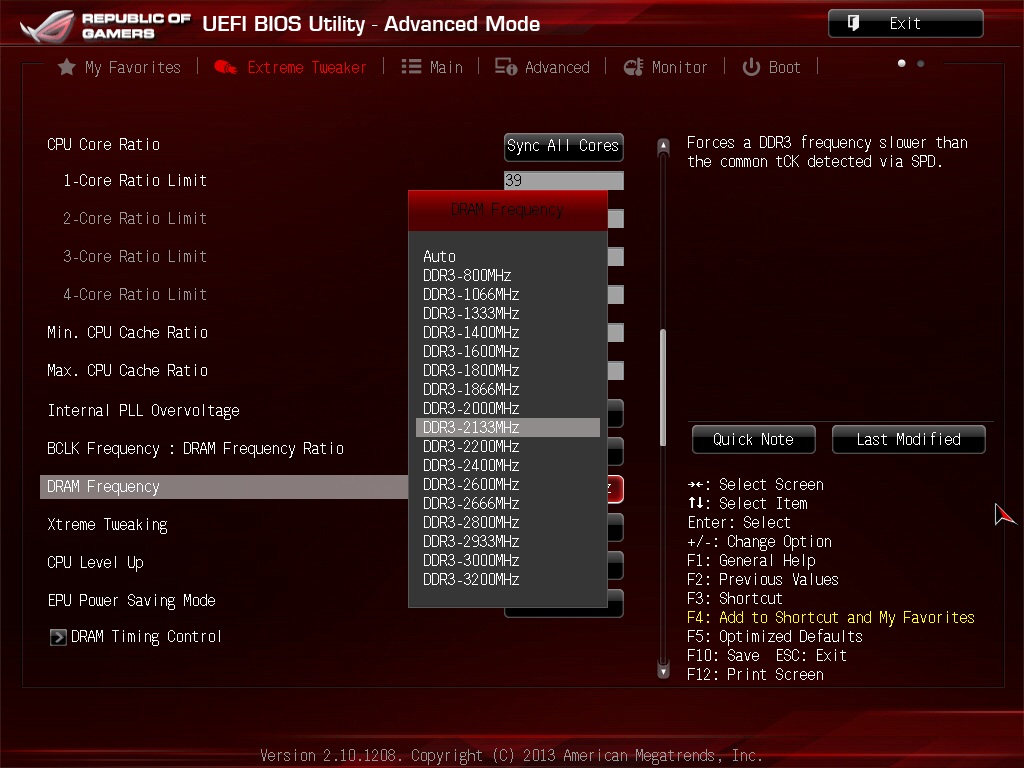Click the Extreme Tweaker flame icon
The width and height of the screenshot is (1024, 768).
(x=225, y=67)
